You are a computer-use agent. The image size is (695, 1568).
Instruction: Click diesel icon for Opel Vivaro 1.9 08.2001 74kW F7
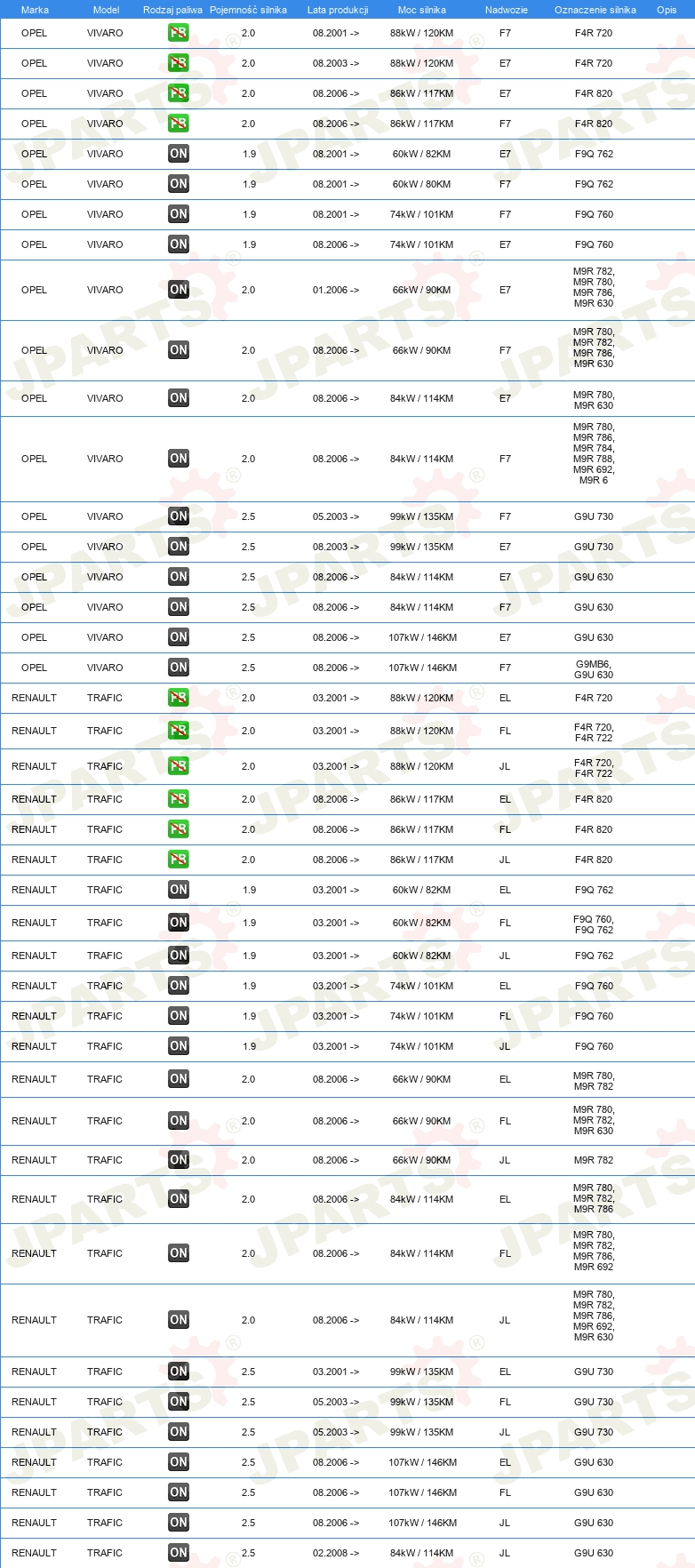[179, 214]
